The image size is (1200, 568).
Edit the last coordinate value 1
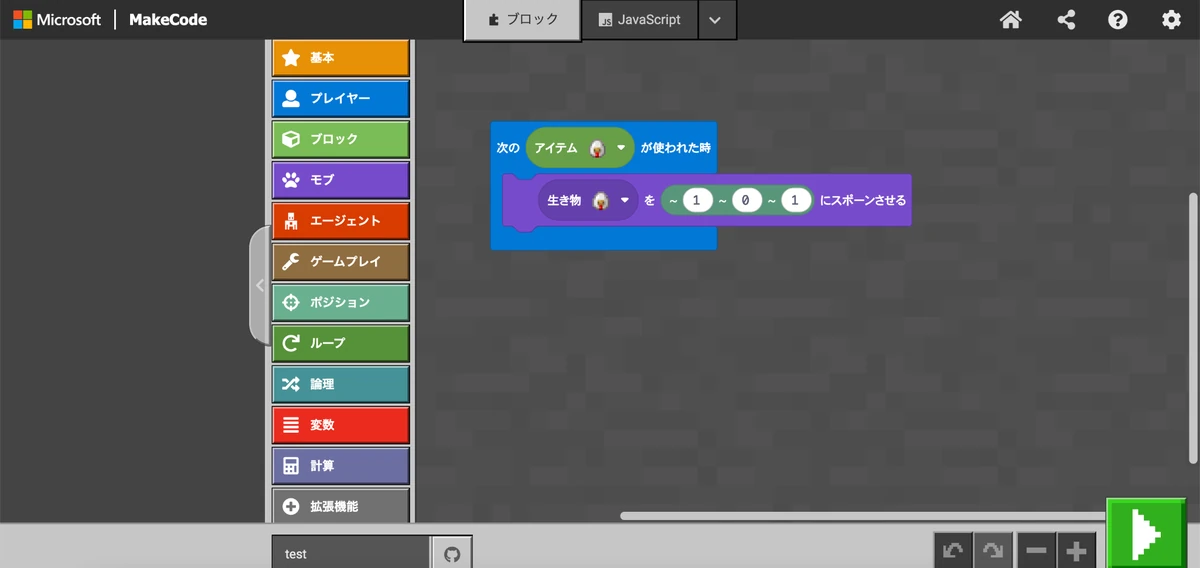point(796,201)
